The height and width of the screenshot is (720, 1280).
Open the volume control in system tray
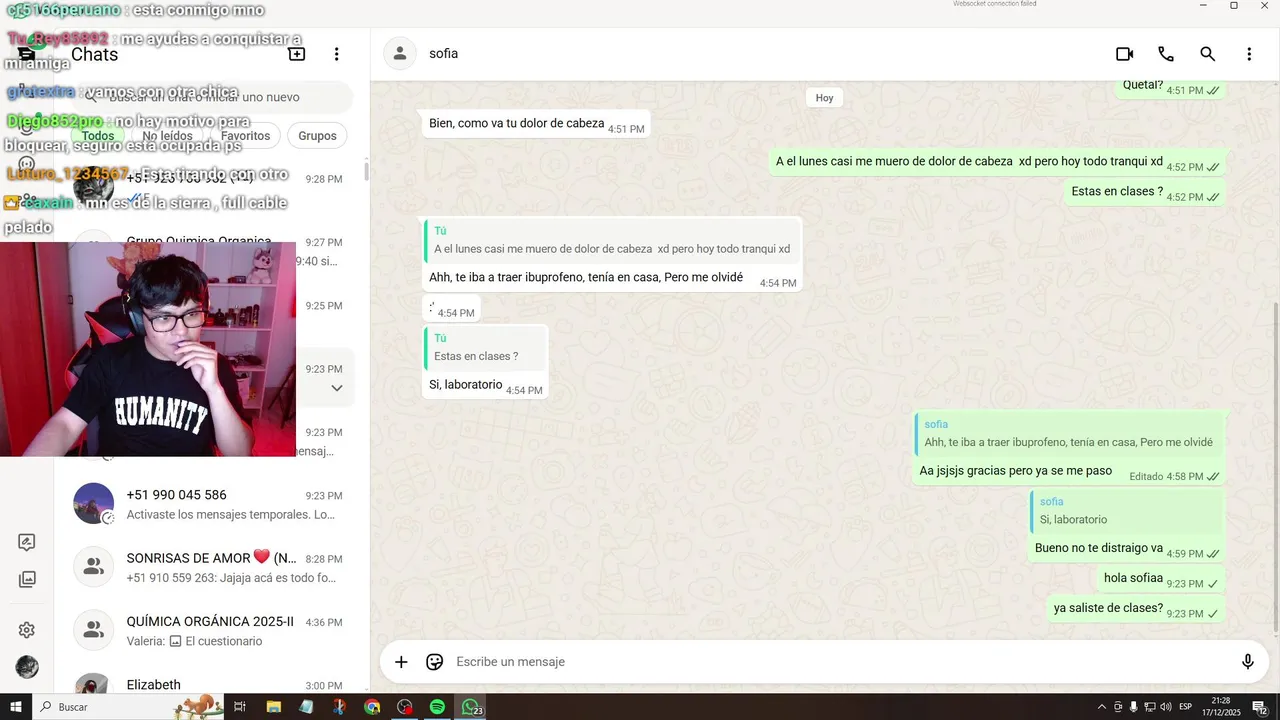1166,707
